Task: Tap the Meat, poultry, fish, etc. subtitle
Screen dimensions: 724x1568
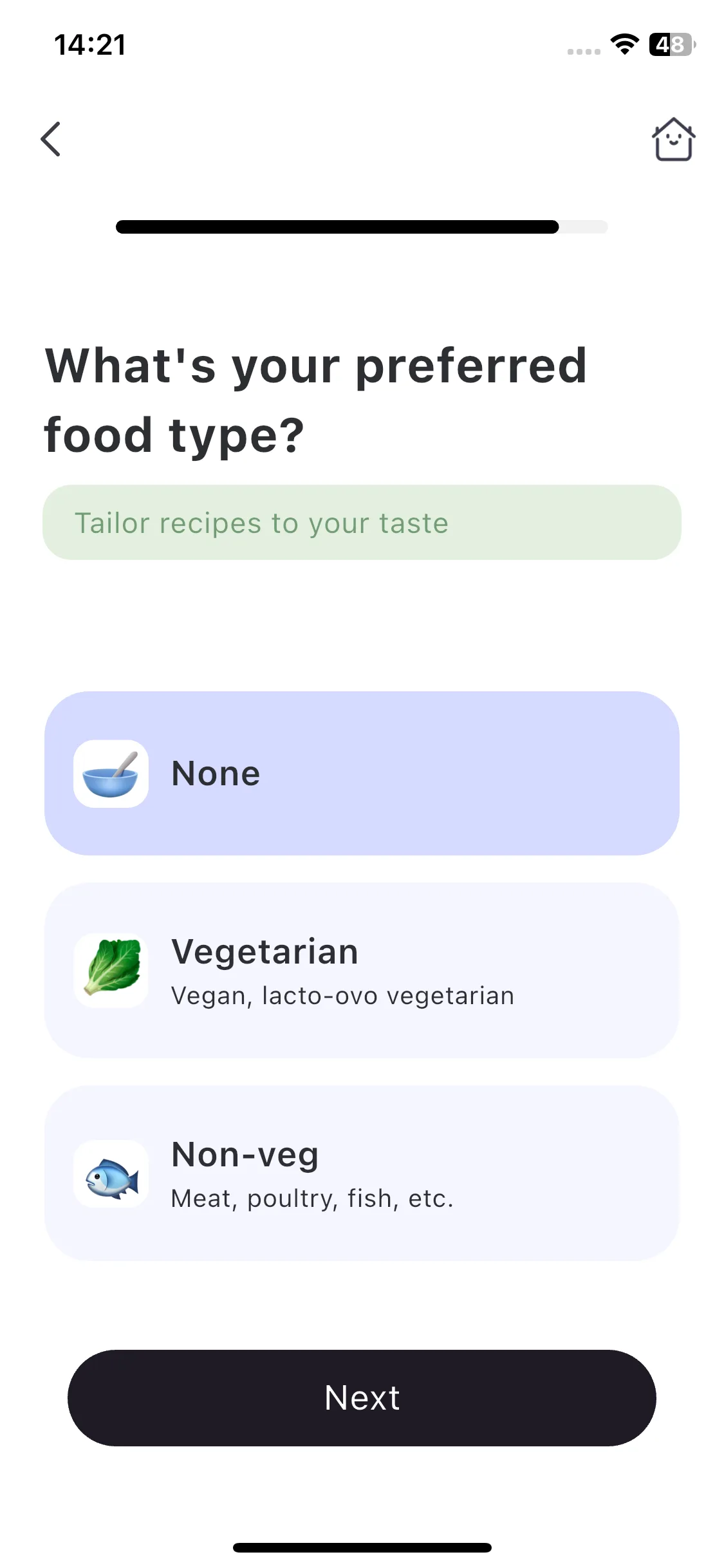Action: coord(312,1199)
